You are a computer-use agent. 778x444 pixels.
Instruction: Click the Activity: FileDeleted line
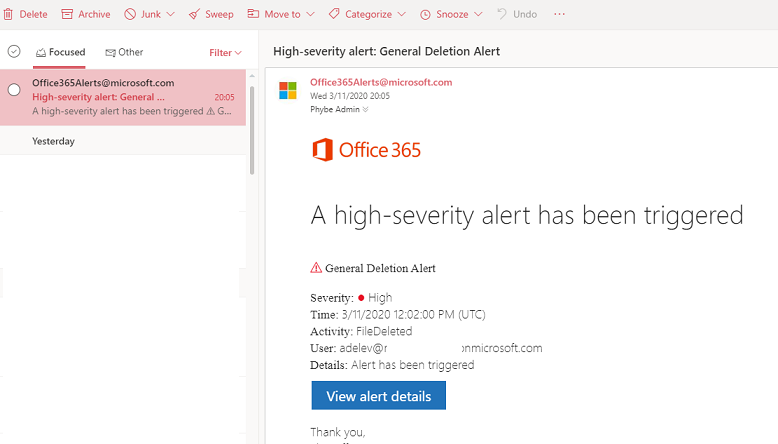(361, 331)
